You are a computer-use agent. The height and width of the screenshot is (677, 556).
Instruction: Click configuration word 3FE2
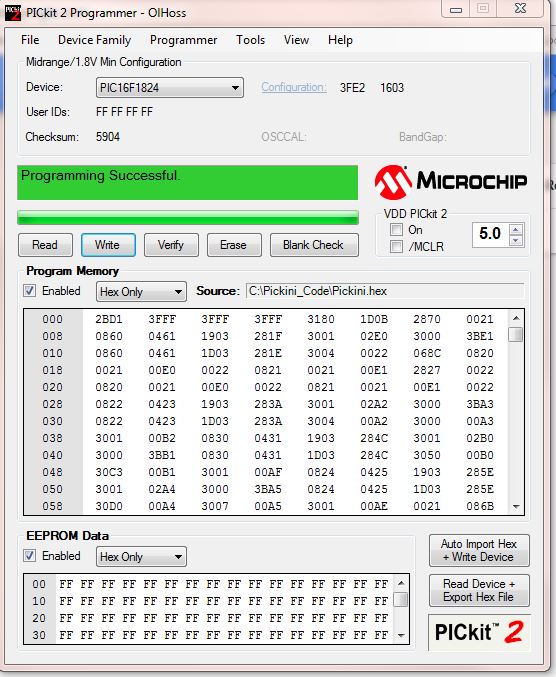pyautogui.click(x=352, y=88)
